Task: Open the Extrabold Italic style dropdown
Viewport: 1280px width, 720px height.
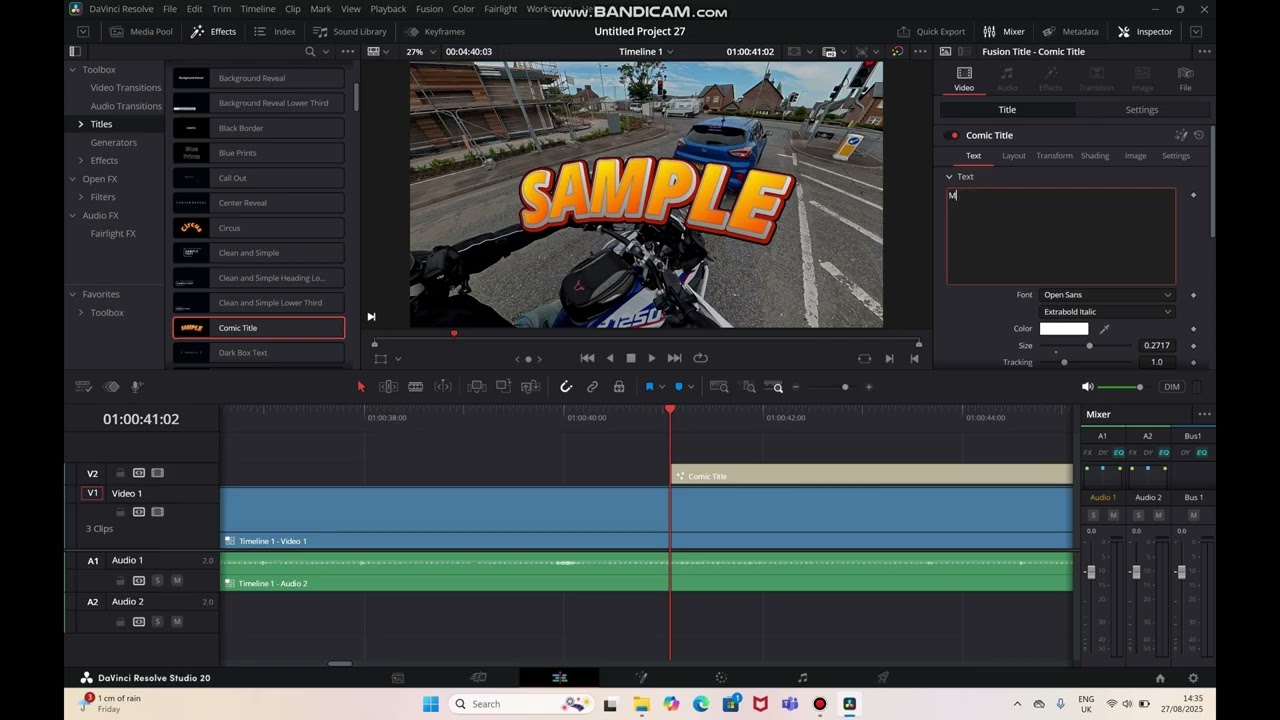Action: pos(1107,312)
